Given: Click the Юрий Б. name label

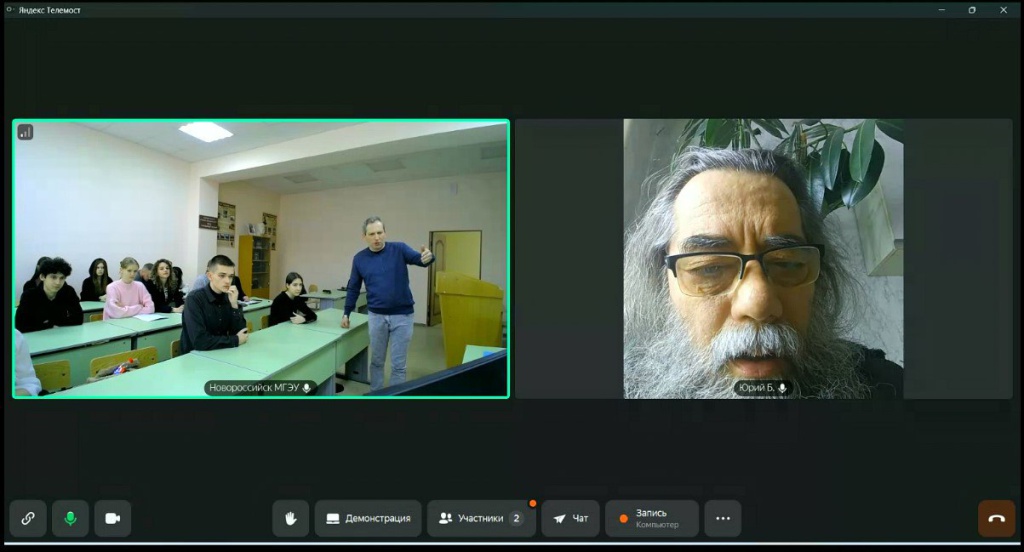Looking at the screenshot, I should point(756,388).
